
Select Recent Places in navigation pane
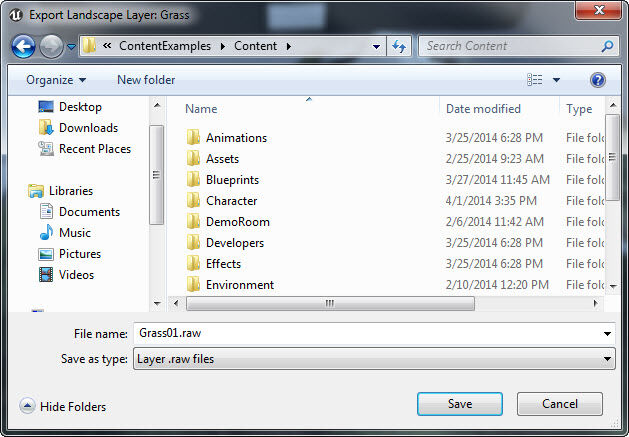95,149
